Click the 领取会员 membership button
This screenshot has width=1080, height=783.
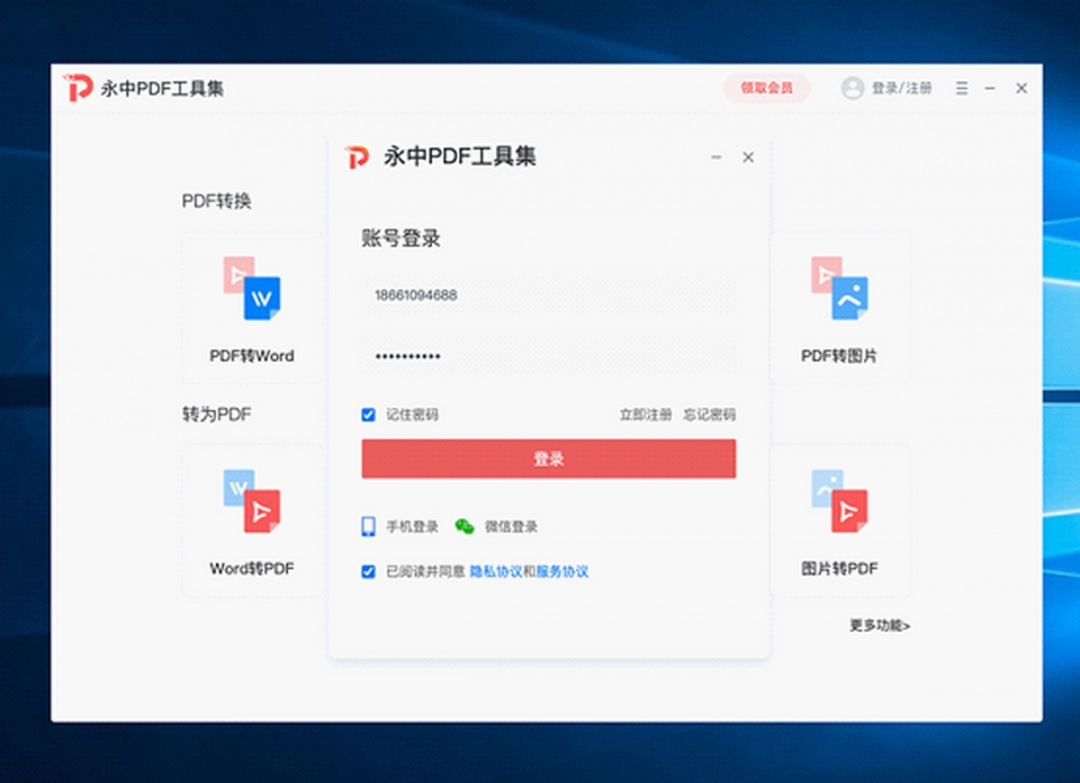pos(767,88)
